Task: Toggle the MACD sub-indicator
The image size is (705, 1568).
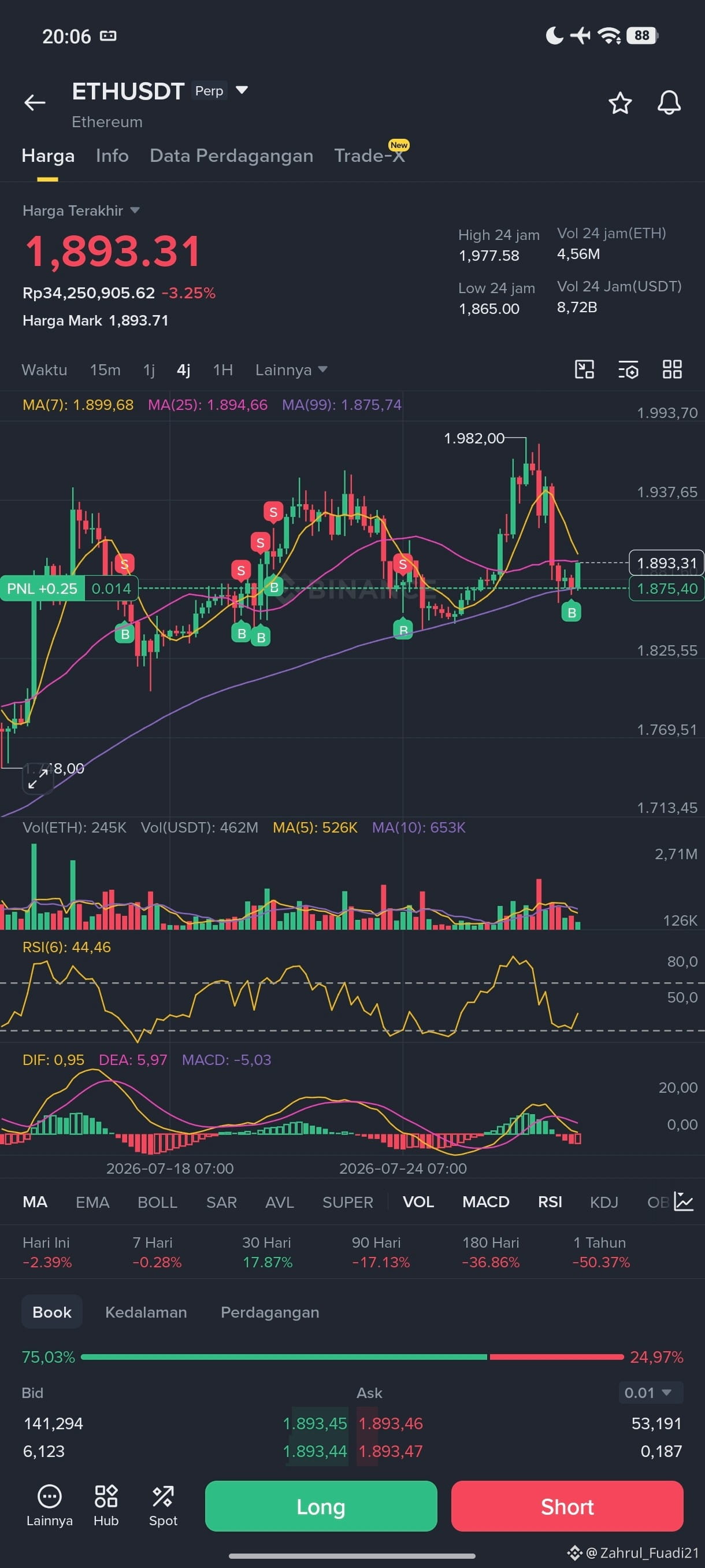Action: (x=486, y=1202)
